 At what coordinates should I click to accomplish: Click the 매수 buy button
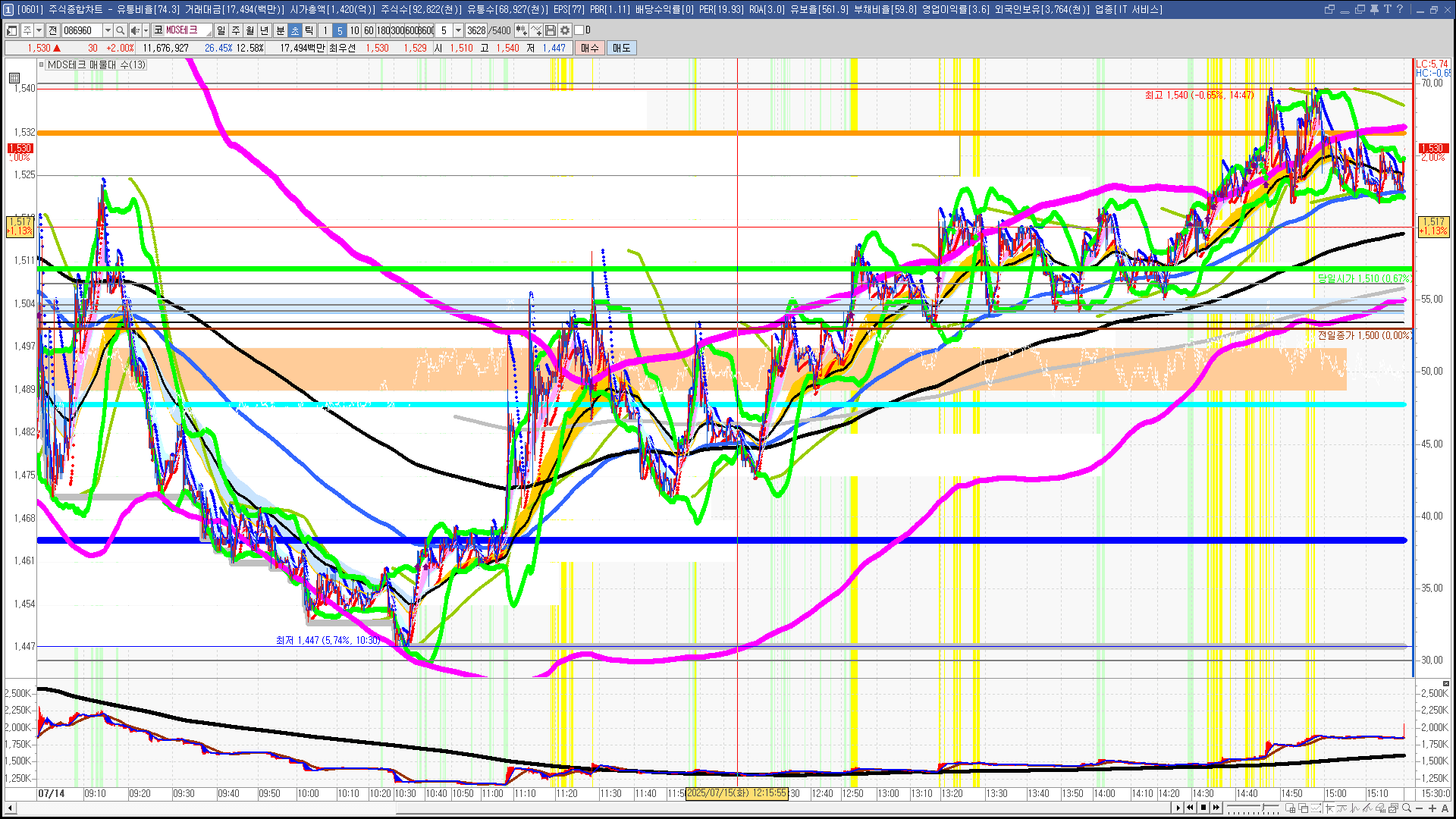590,48
